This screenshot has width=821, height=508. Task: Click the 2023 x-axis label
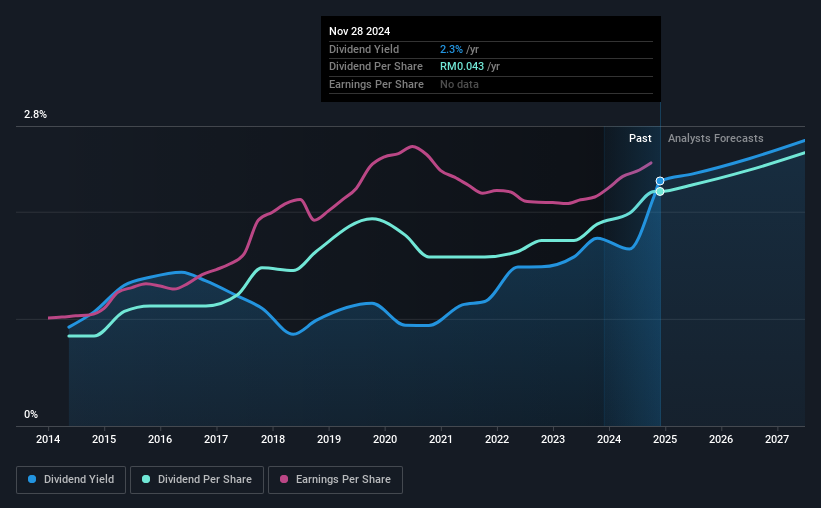tap(553, 439)
